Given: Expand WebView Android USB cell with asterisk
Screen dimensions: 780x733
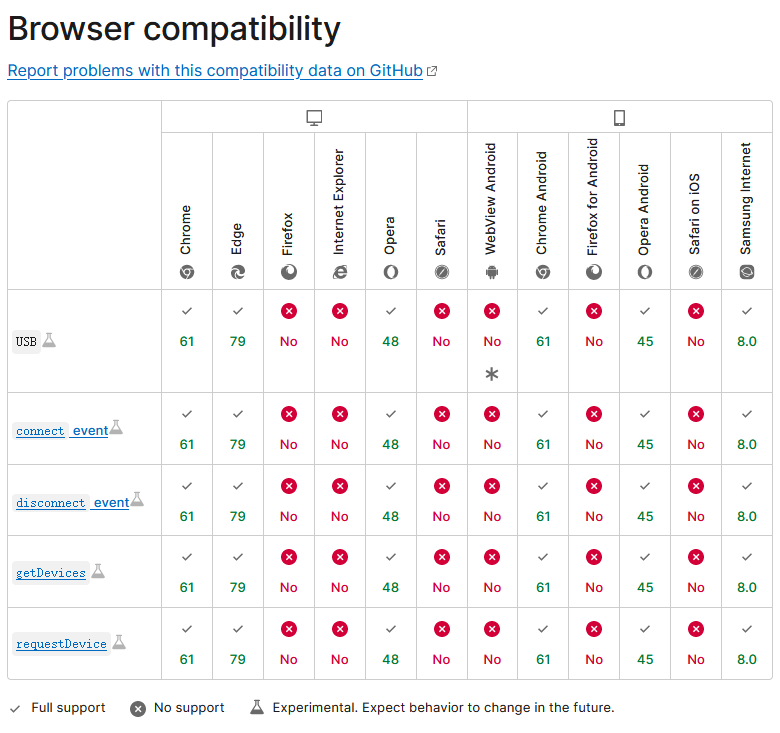Looking at the screenshot, I should click(x=492, y=342).
